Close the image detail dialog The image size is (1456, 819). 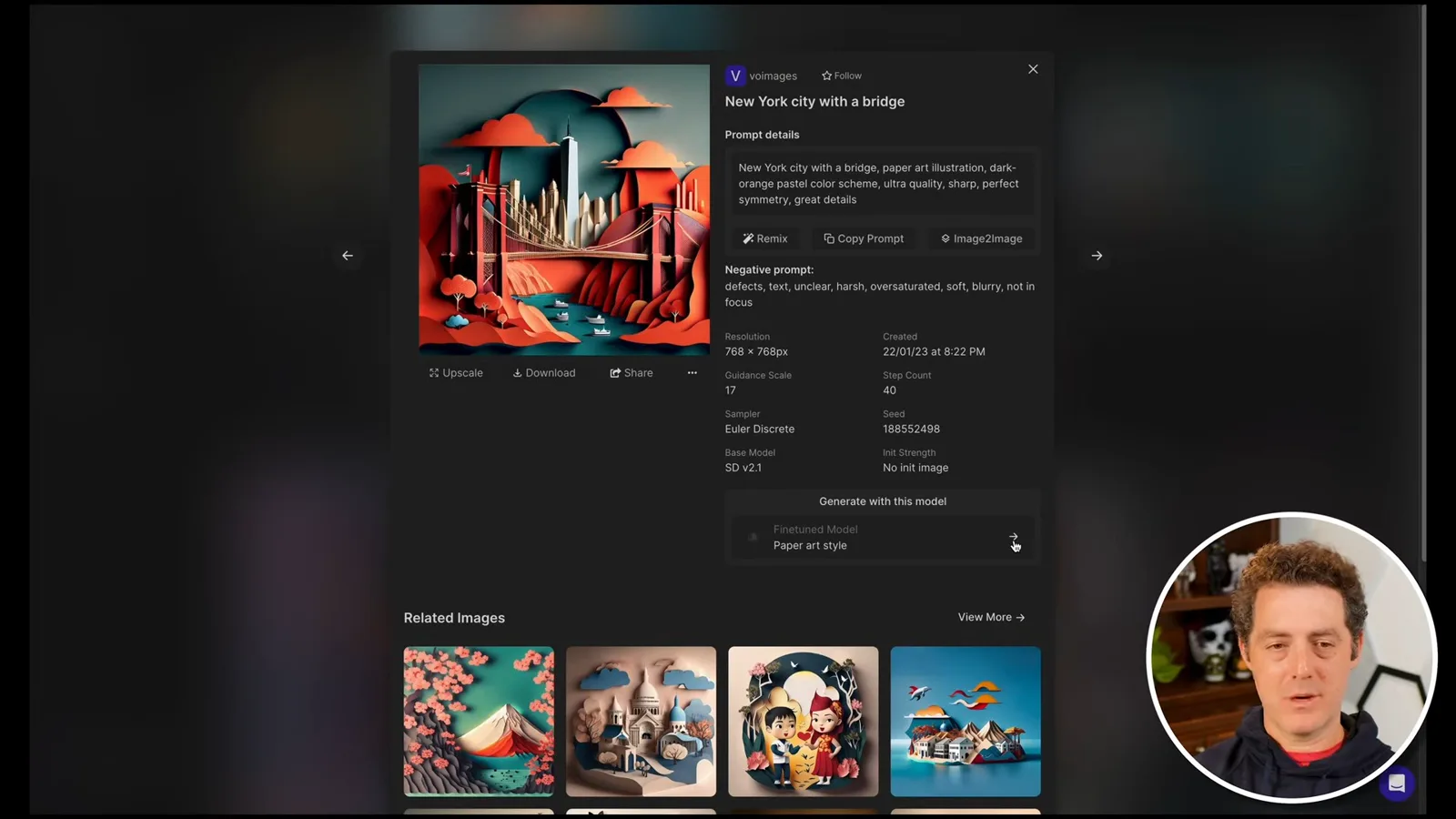[x=1033, y=69]
